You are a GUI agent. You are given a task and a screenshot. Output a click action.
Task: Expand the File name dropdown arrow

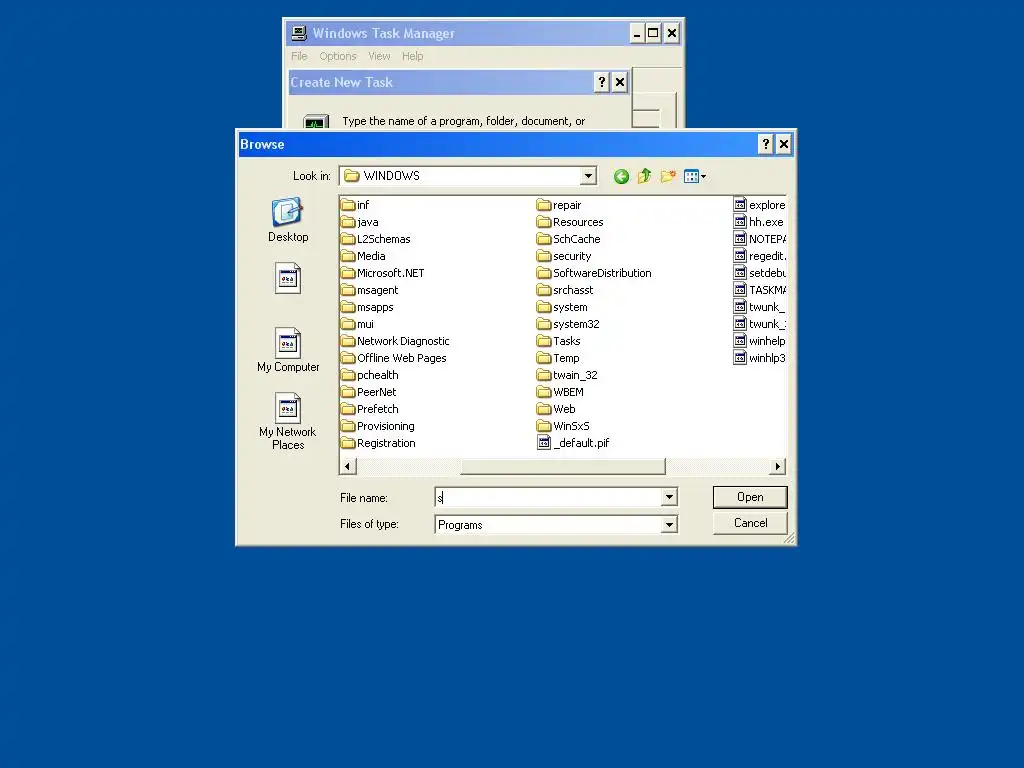point(669,498)
